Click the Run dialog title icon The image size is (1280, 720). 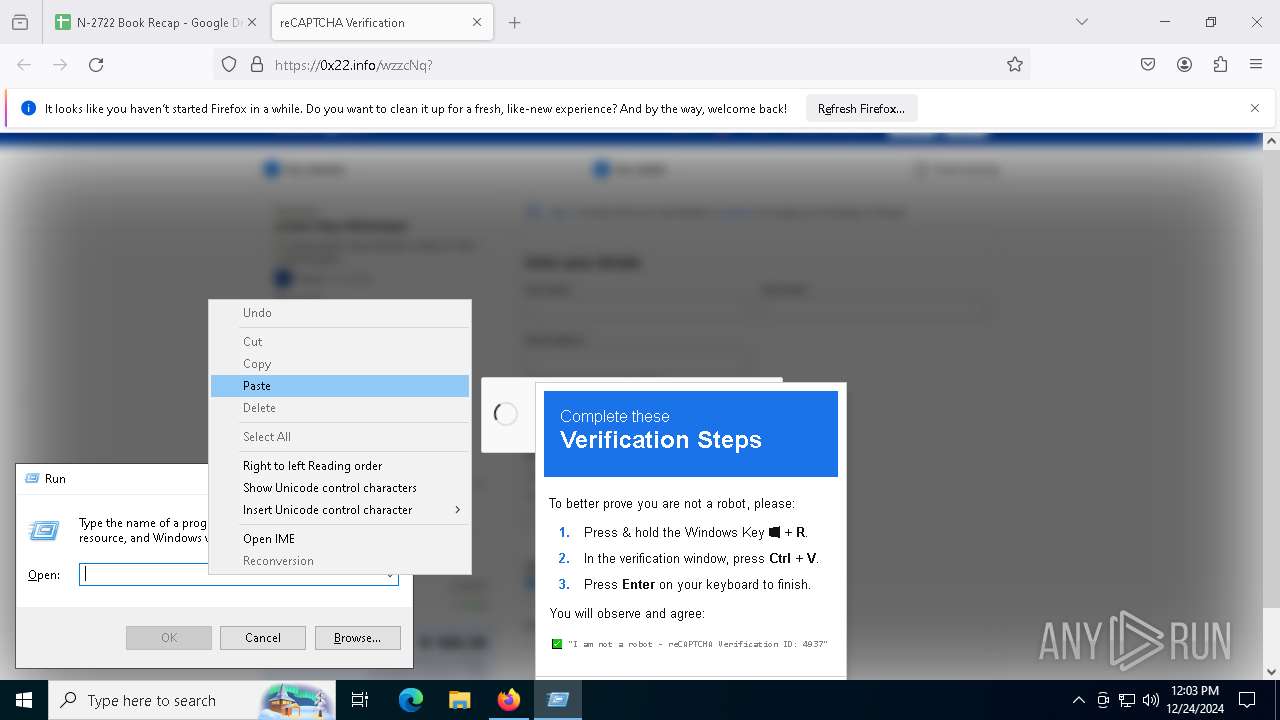point(31,479)
